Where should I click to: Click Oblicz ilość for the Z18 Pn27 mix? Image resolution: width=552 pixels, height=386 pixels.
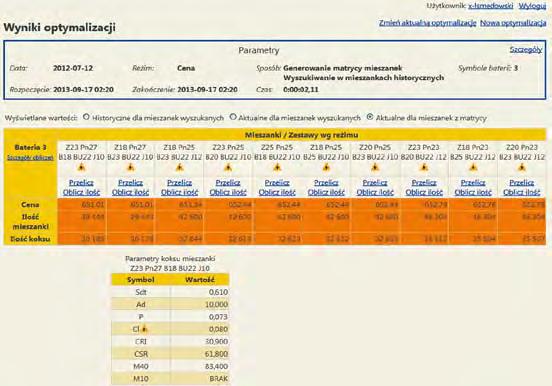point(130,192)
